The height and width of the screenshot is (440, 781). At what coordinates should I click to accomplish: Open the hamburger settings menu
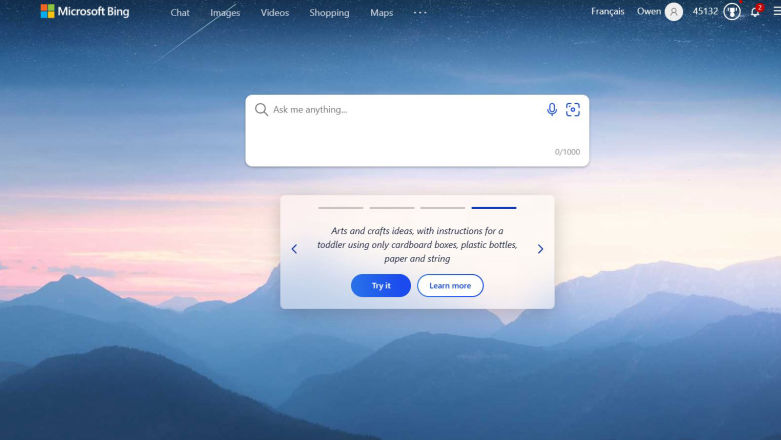point(777,11)
